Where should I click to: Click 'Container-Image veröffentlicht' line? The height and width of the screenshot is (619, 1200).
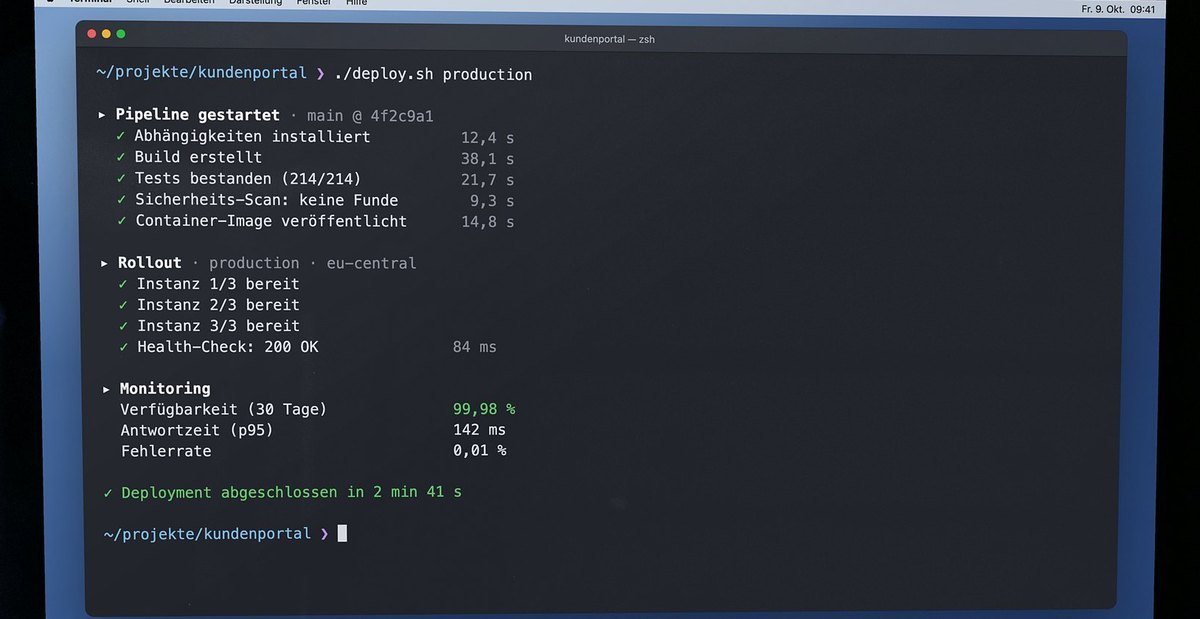271,221
